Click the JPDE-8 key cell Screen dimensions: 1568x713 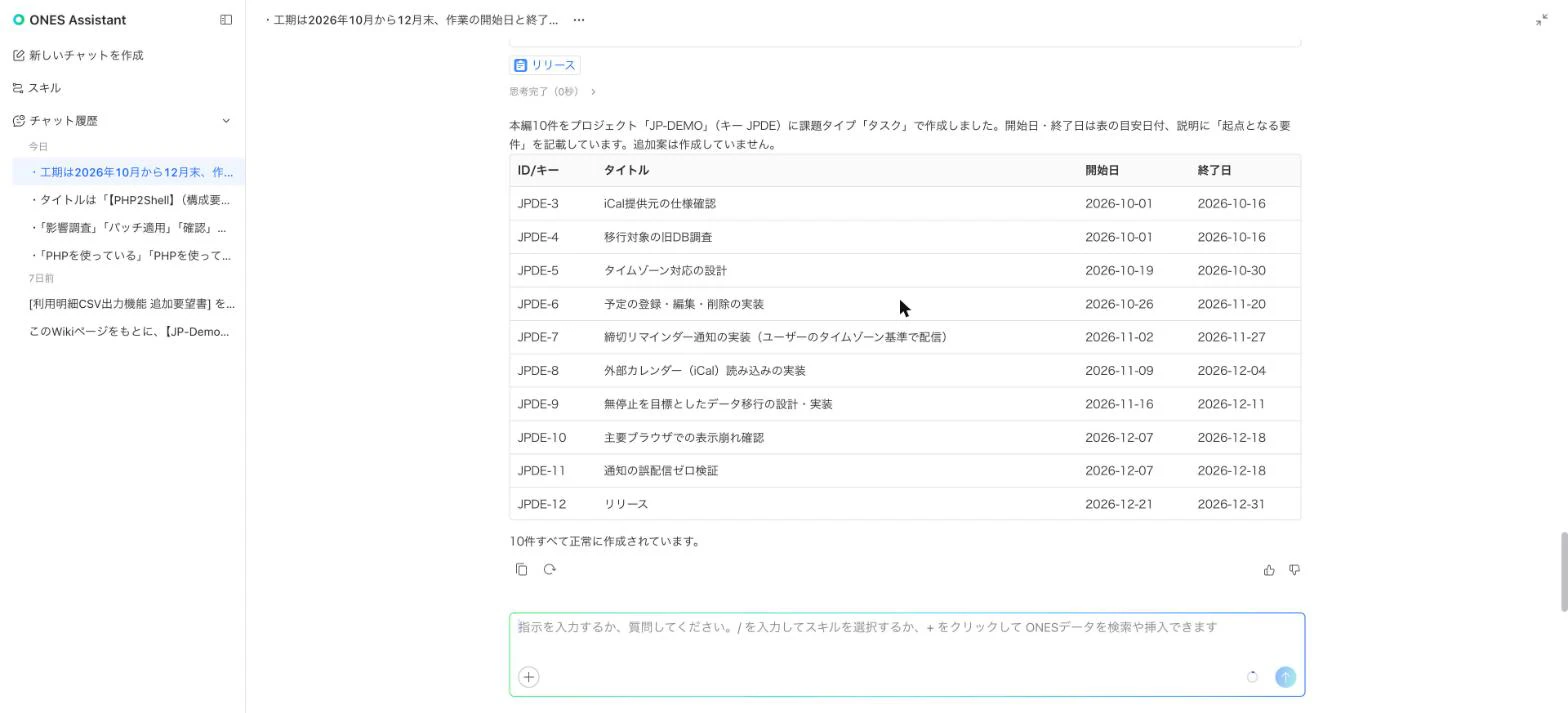click(538, 371)
